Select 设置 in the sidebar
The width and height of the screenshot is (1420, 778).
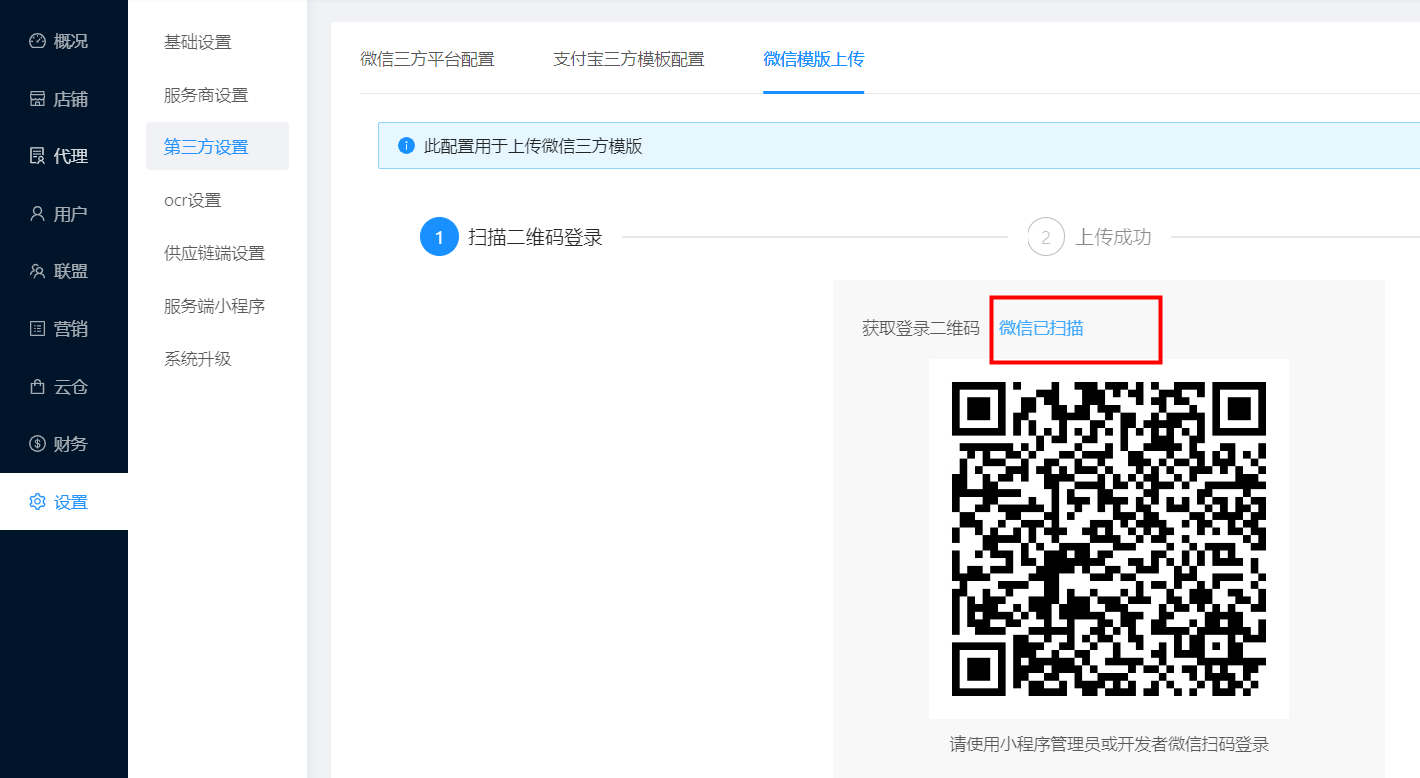(x=64, y=502)
